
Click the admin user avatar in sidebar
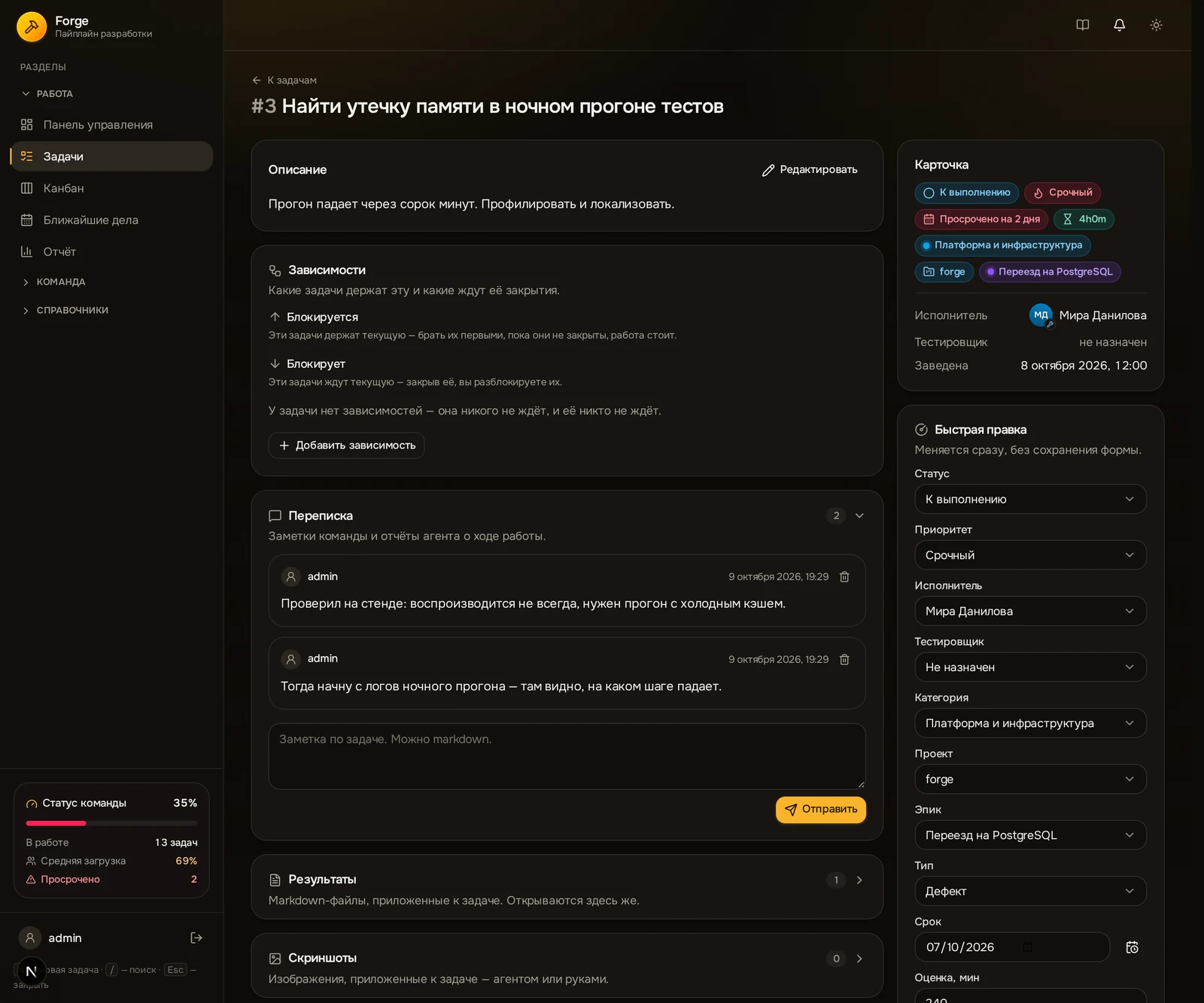[x=30, y=938]
